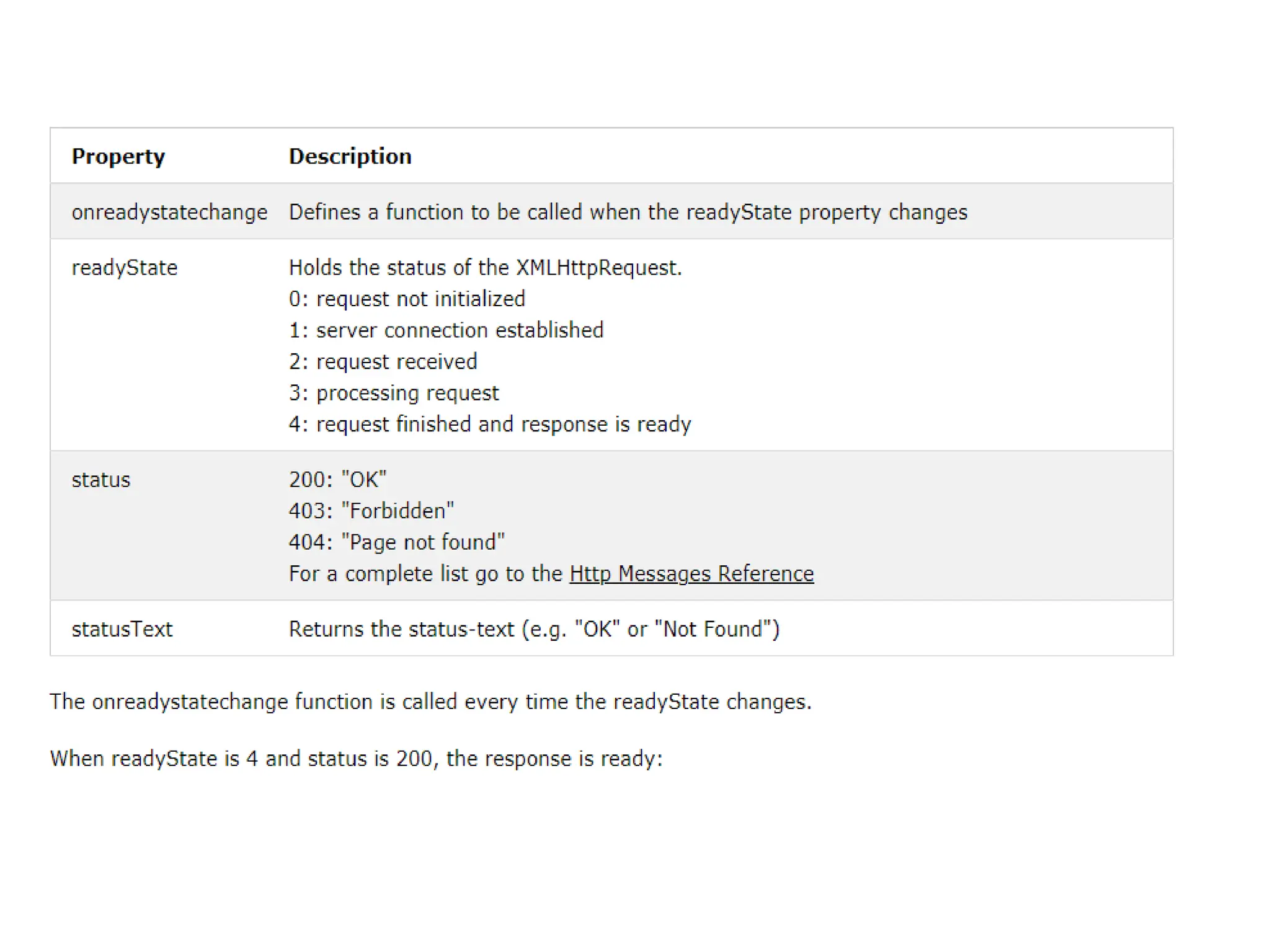Image resolution: width=1270 pixels, height=952 pixels.
Task: Select the onreadystatechange property cell
Action: 169,212
